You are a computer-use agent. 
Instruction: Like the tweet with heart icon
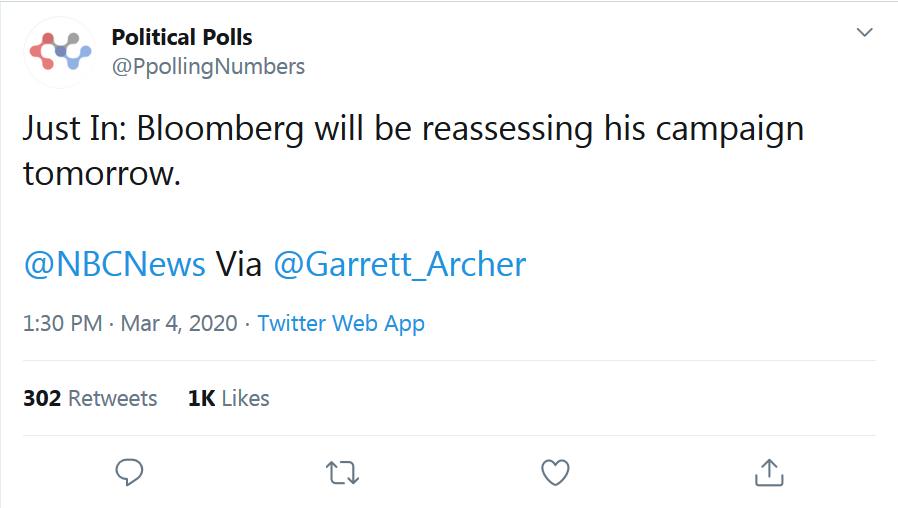tap(556, 472)
